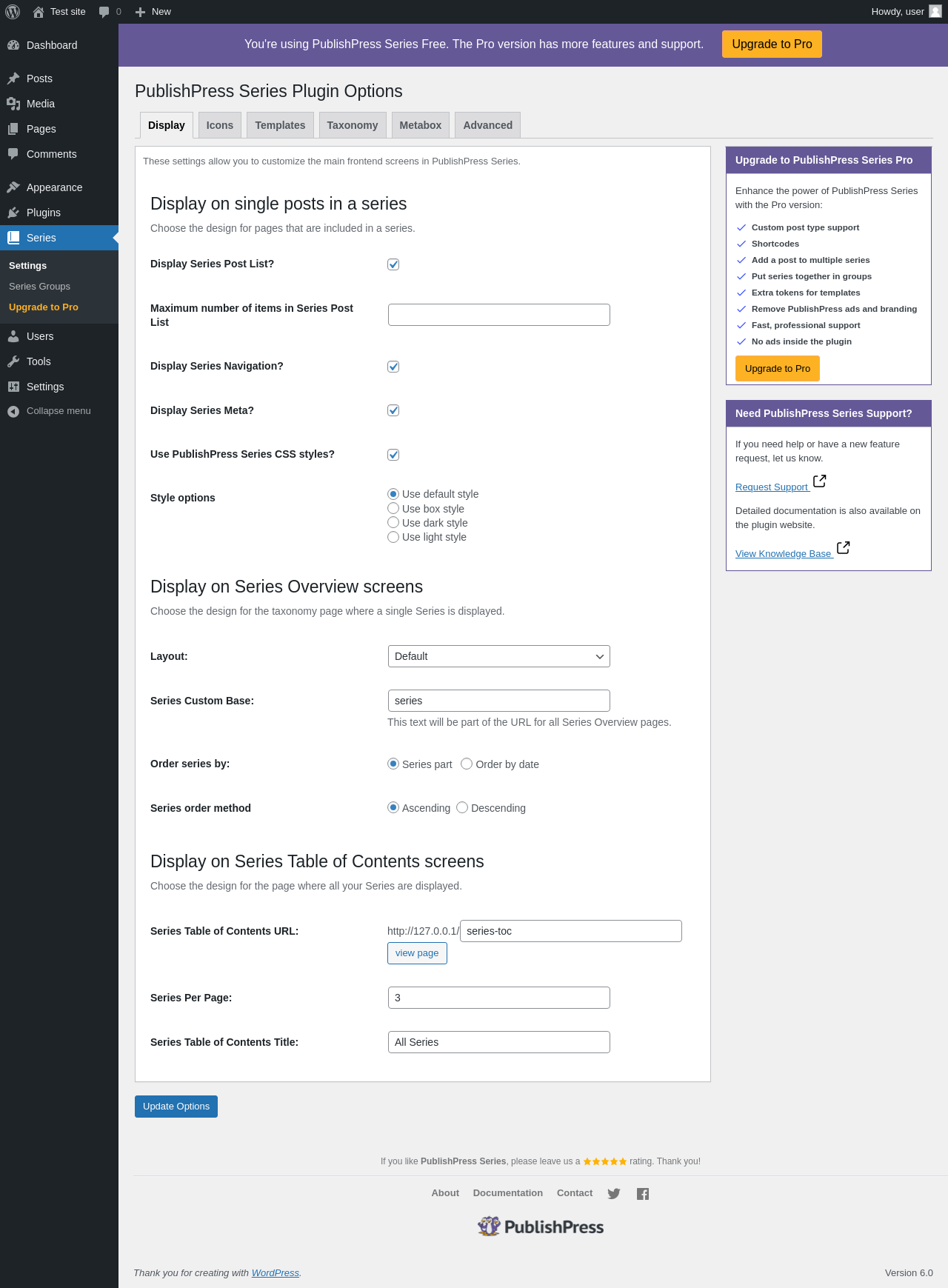Click the Comments sidebar icon
Viewport: 948px width, 1288px height.
(x=13, y=154)
